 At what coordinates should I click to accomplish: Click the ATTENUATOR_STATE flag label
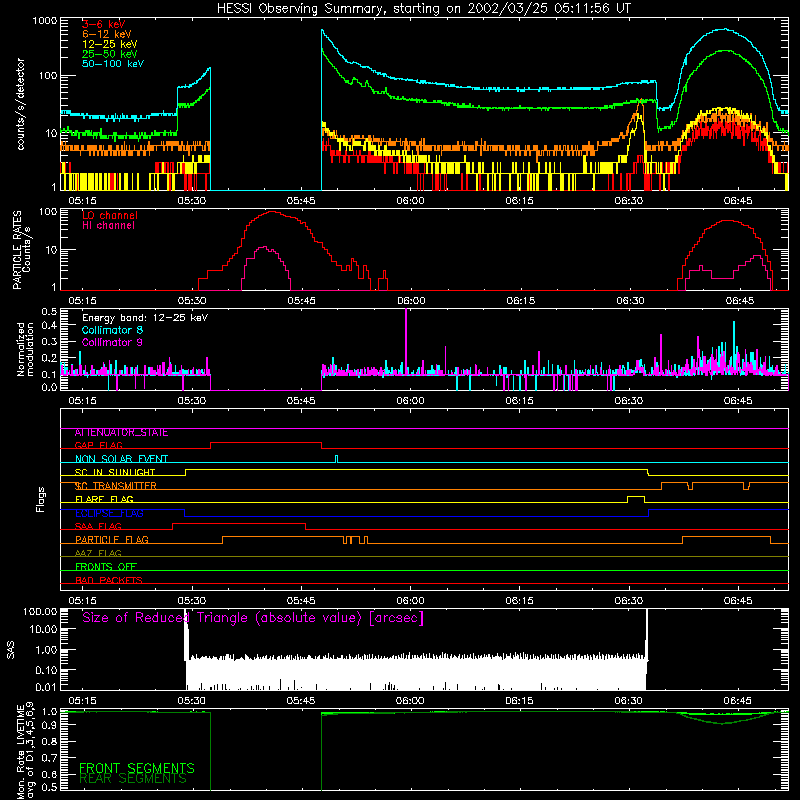(121, 433)
